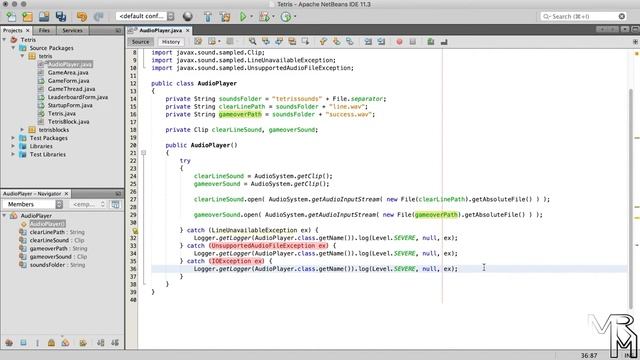The width and height of the screenshot is (640, 360).
Task: Open the default configuration dropdown
Action: 145,16
